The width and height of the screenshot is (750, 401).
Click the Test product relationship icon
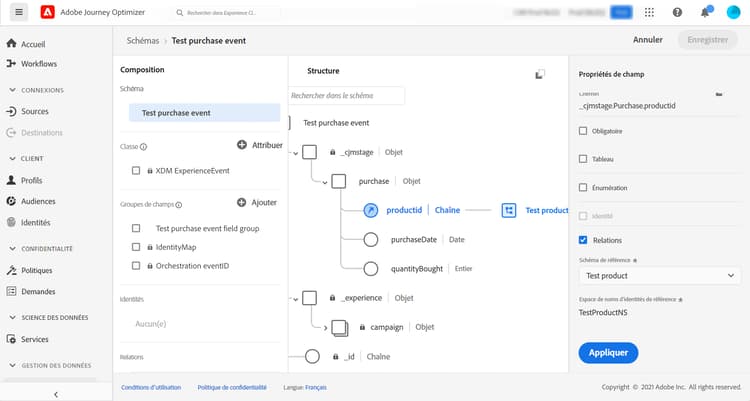click(x=509, y=210)
